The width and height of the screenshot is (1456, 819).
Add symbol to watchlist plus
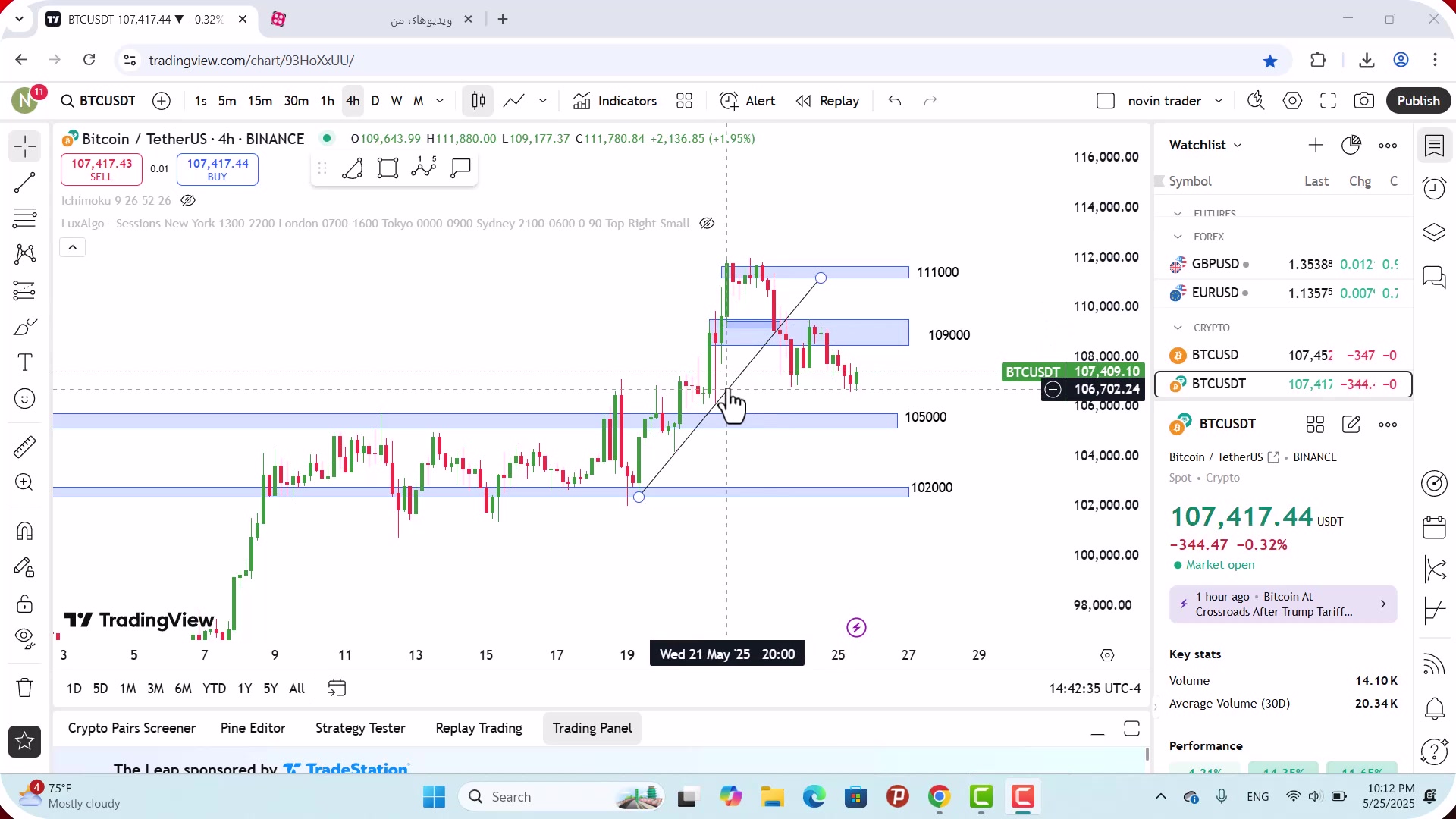click(x=1315, y=145)
